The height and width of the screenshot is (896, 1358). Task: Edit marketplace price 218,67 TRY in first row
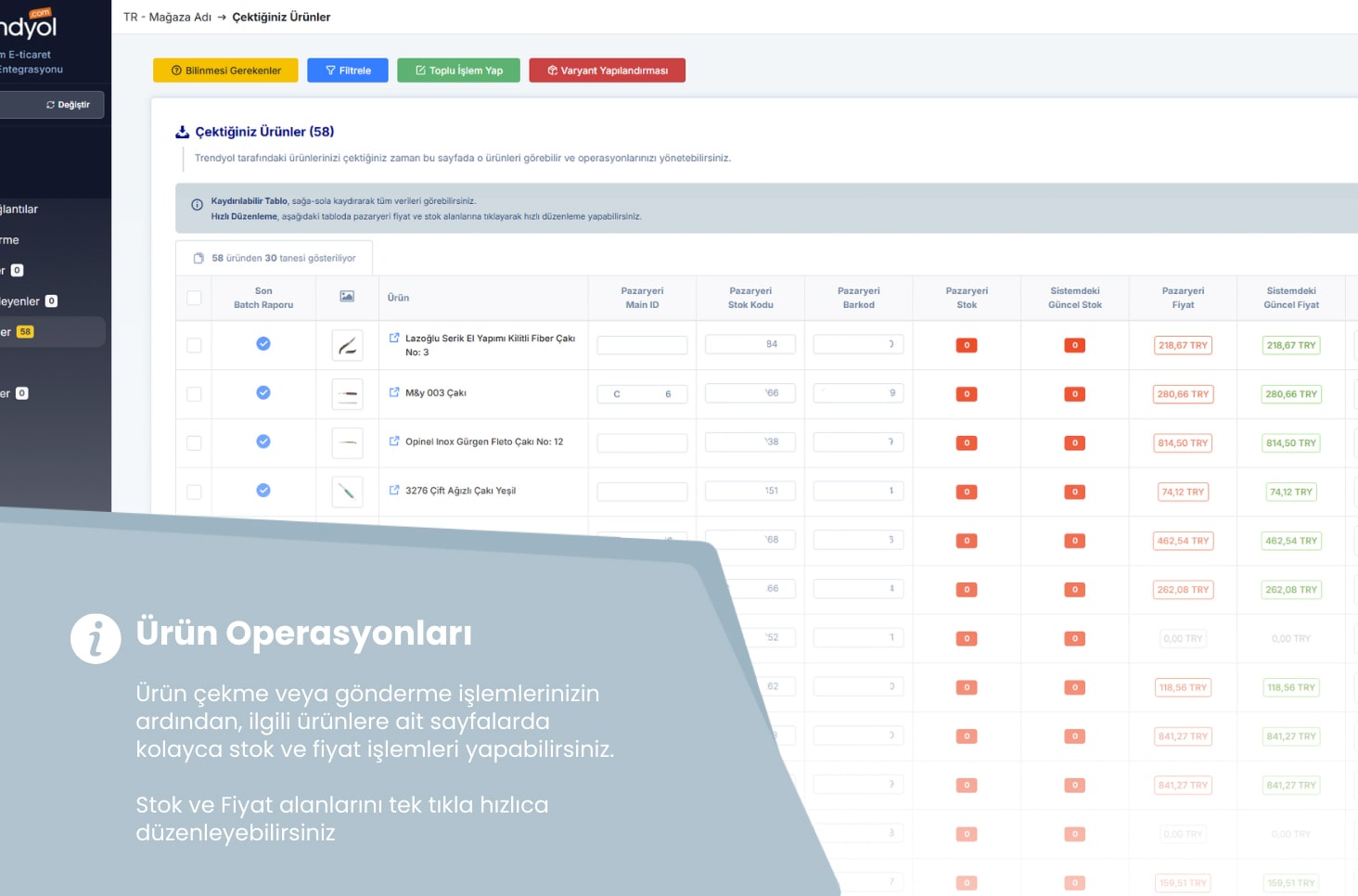point(1183,345)
